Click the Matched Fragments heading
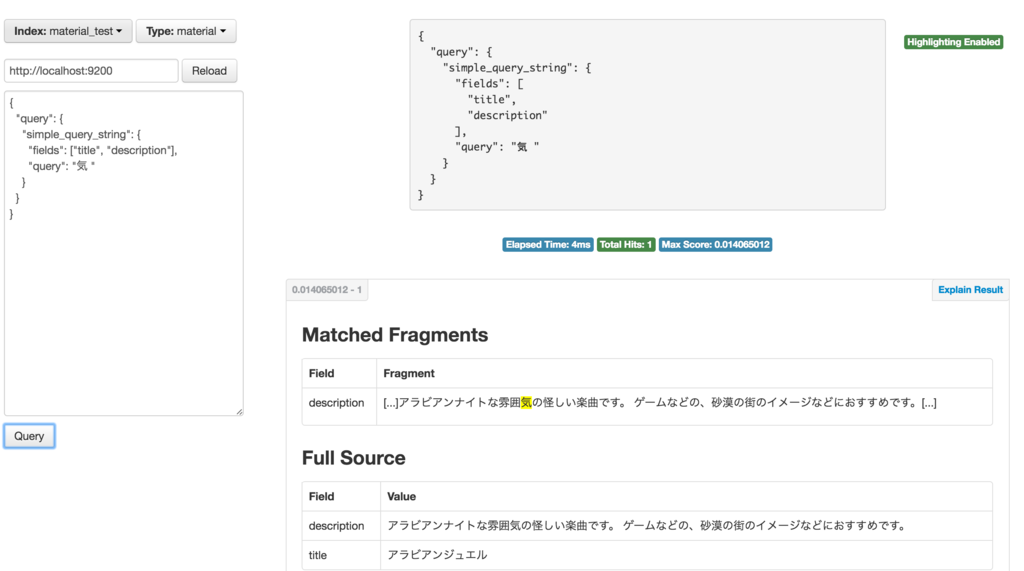 (394, 334)
